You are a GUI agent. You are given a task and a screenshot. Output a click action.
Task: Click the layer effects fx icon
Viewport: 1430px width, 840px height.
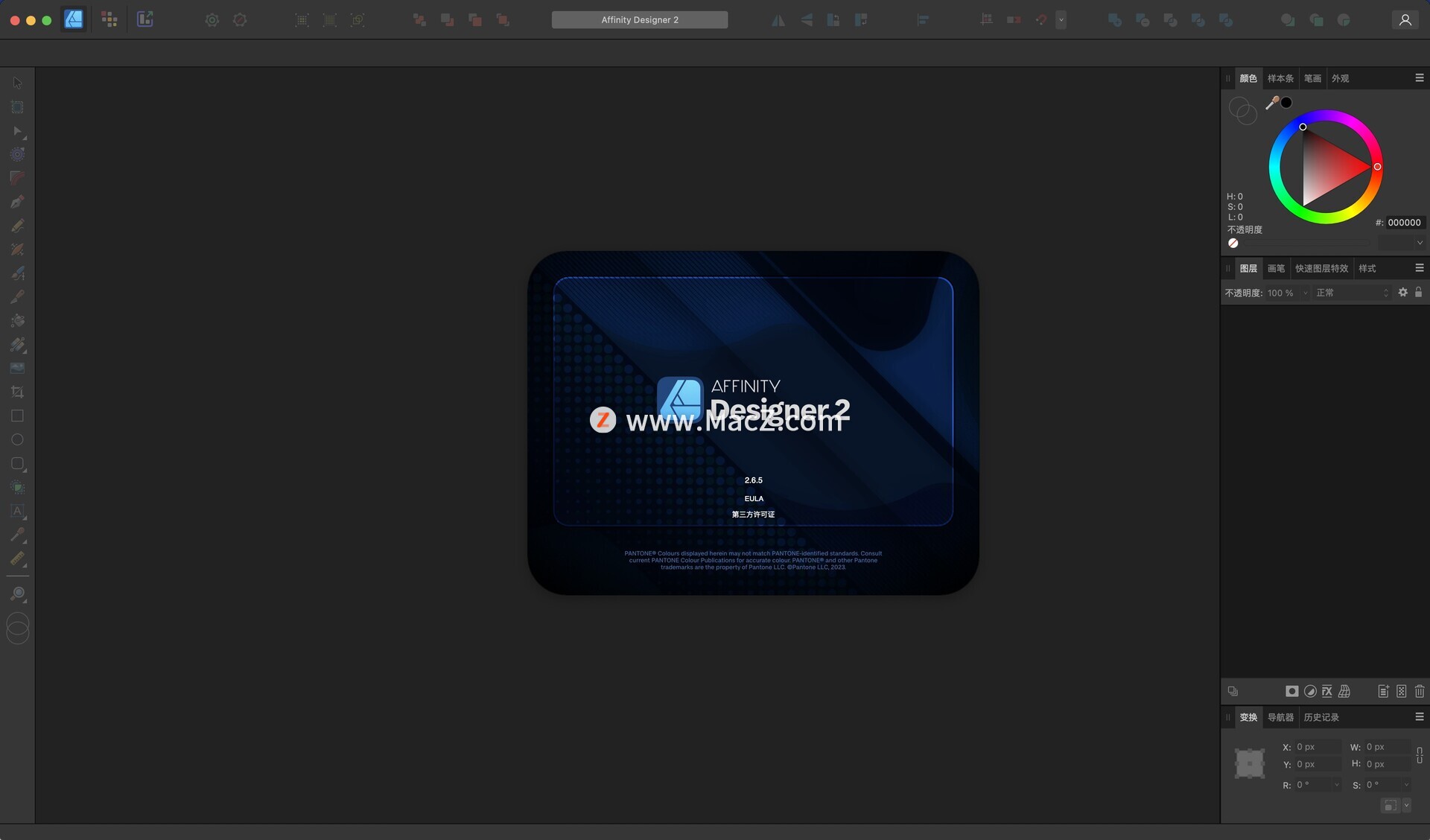[x=1327, y=692]
